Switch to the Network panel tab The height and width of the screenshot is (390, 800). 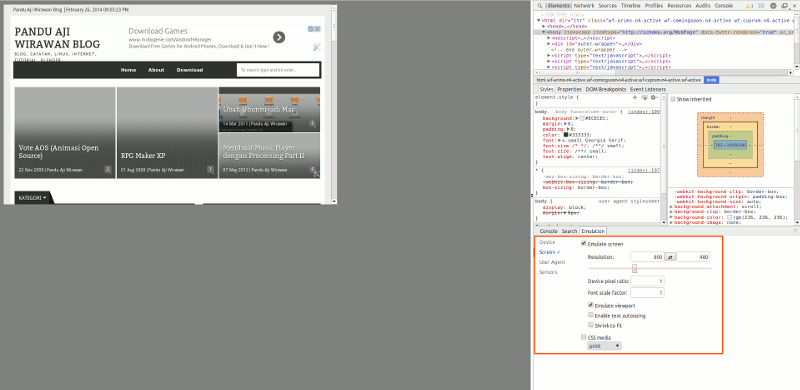[x=584, y=6]
